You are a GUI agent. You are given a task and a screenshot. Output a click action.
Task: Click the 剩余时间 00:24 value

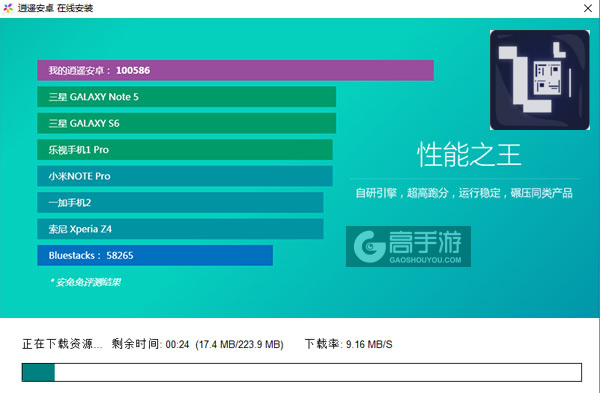tap(150, 344)
